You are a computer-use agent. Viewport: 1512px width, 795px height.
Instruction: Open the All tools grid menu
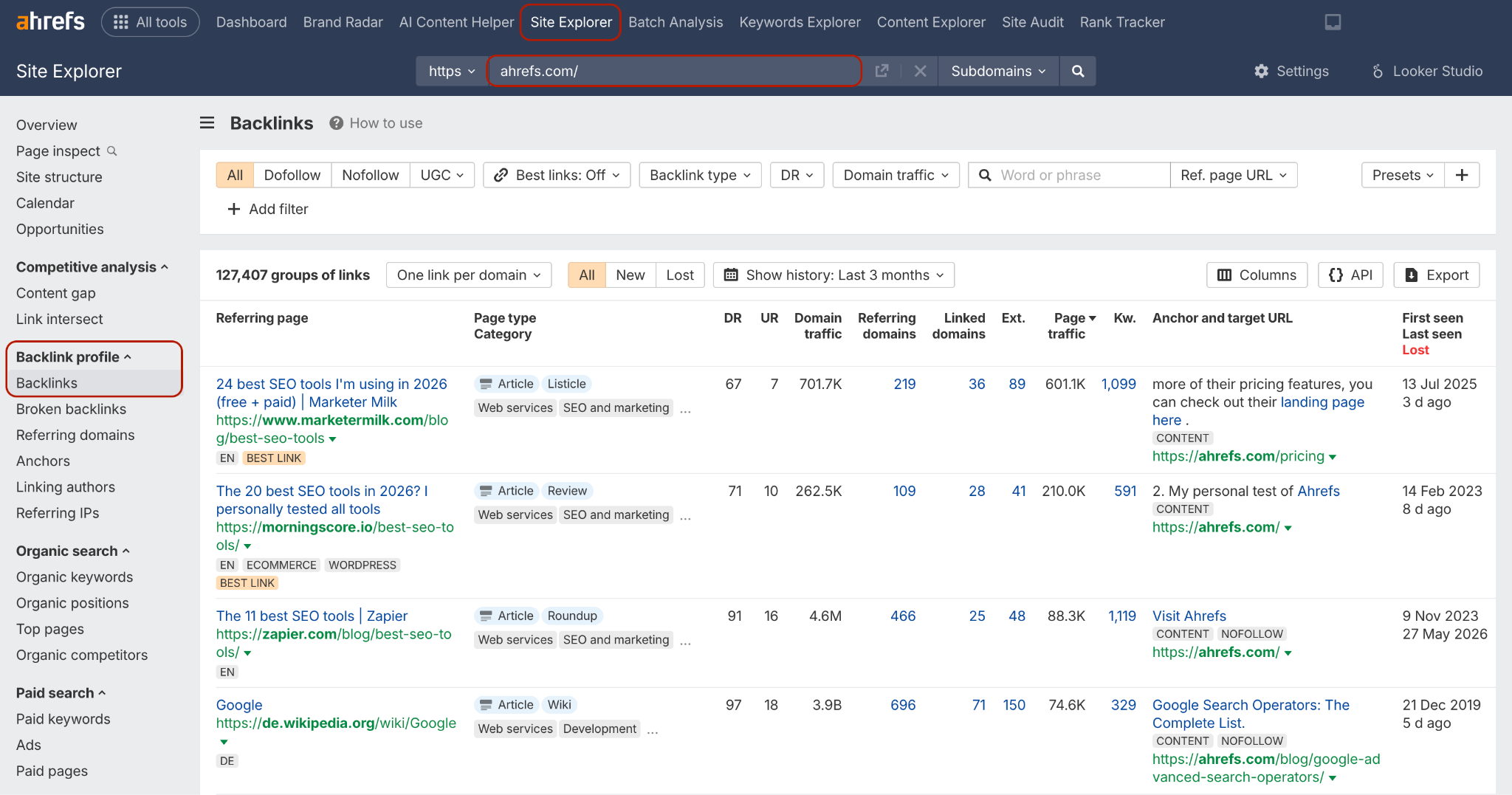tap(151, 22)
